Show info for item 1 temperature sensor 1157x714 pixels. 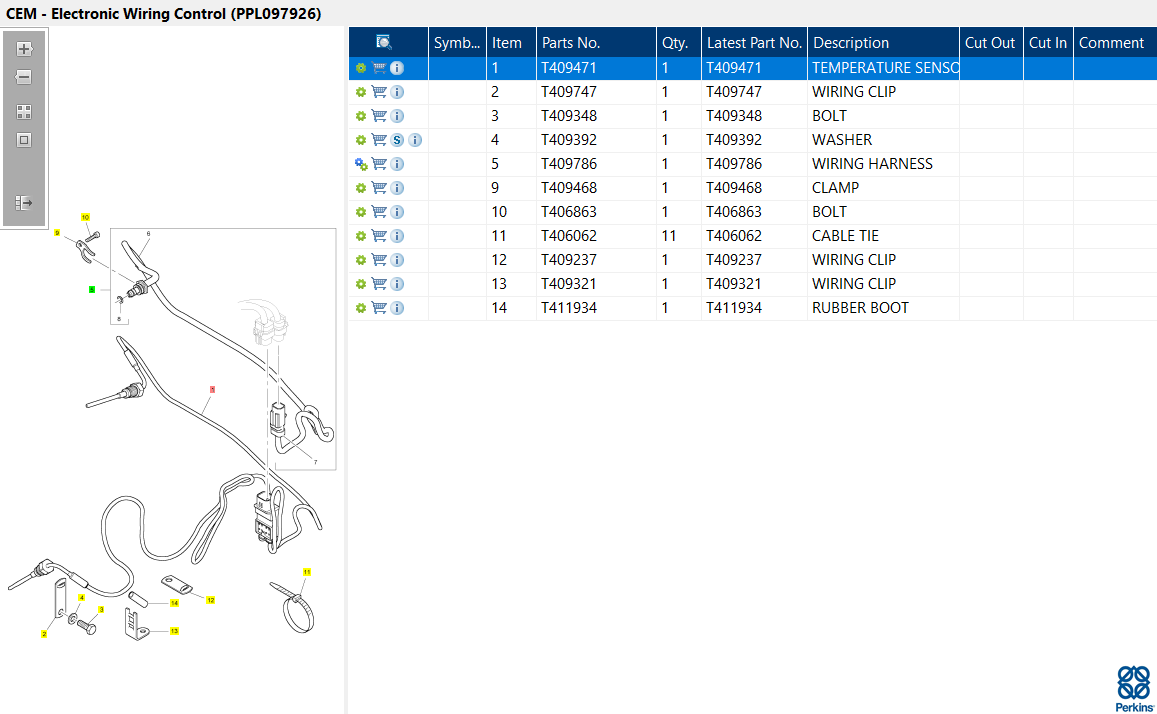pyautogui.click(x=397, y=68)
